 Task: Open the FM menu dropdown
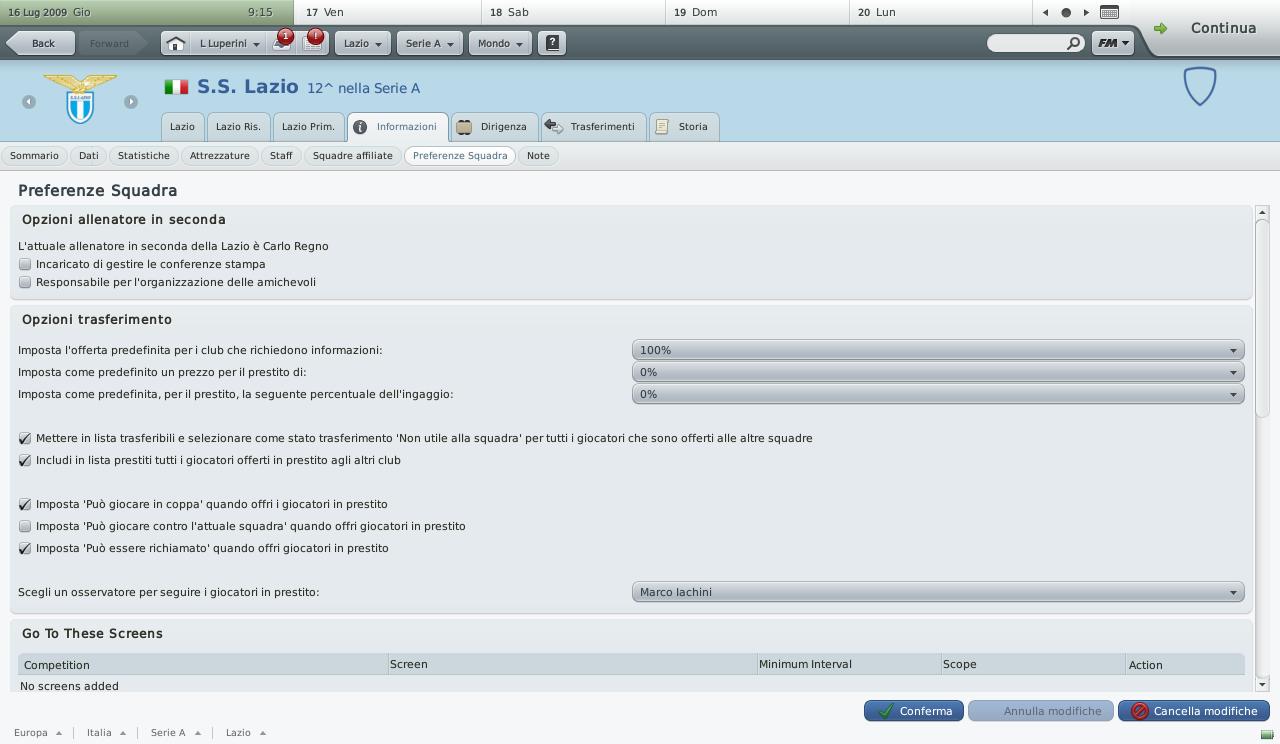1112,43
